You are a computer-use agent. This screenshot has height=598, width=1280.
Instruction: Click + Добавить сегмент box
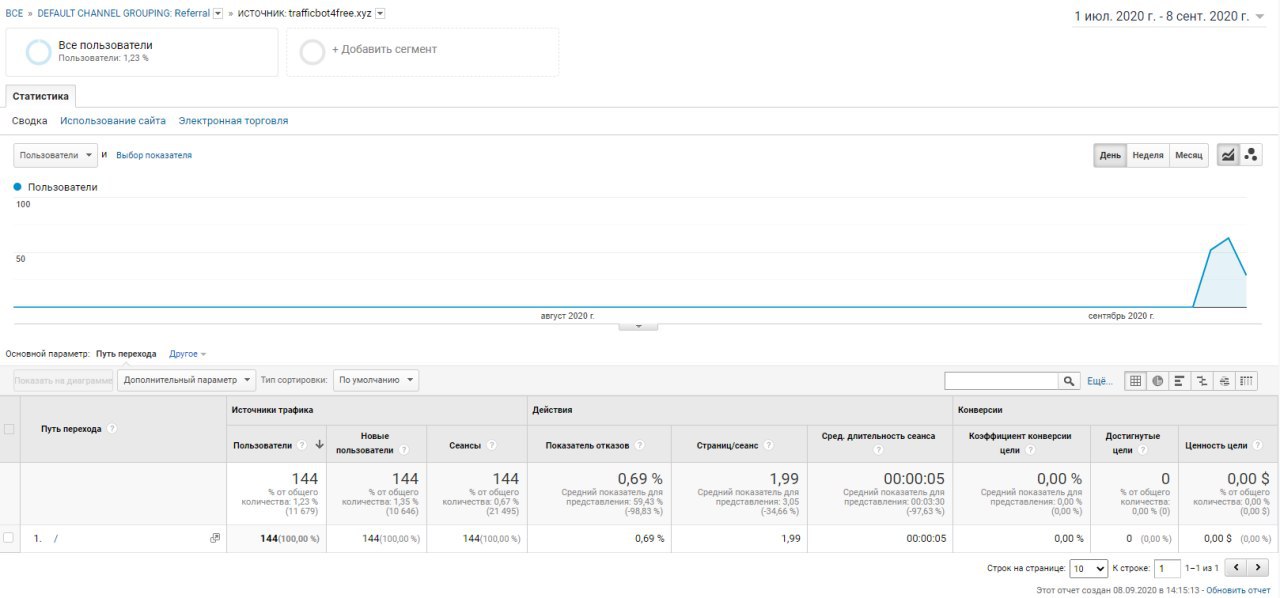click(423, 51)
